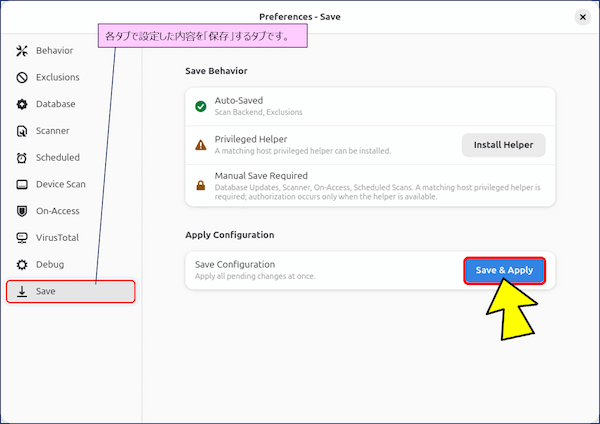The width and height of the screenshot is (600, 424).
Task: Click the Behavior tools icon
Action: tap(22, 51)
